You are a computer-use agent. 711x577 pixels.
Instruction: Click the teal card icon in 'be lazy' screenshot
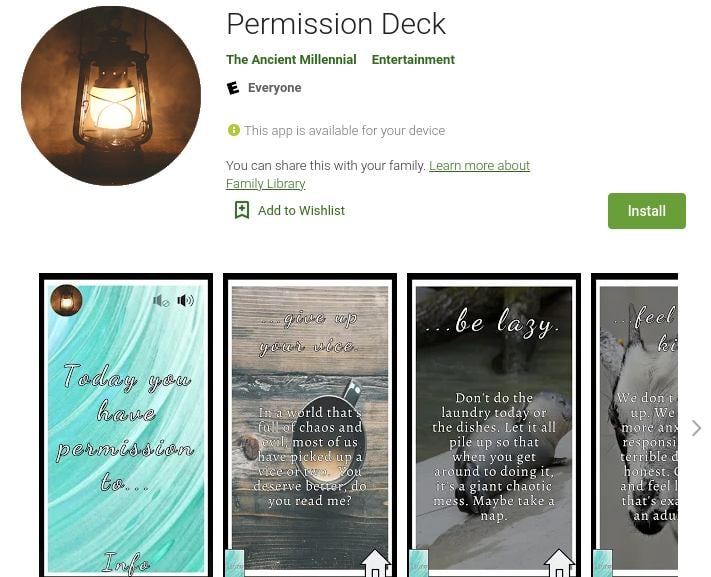coord(419,563)
